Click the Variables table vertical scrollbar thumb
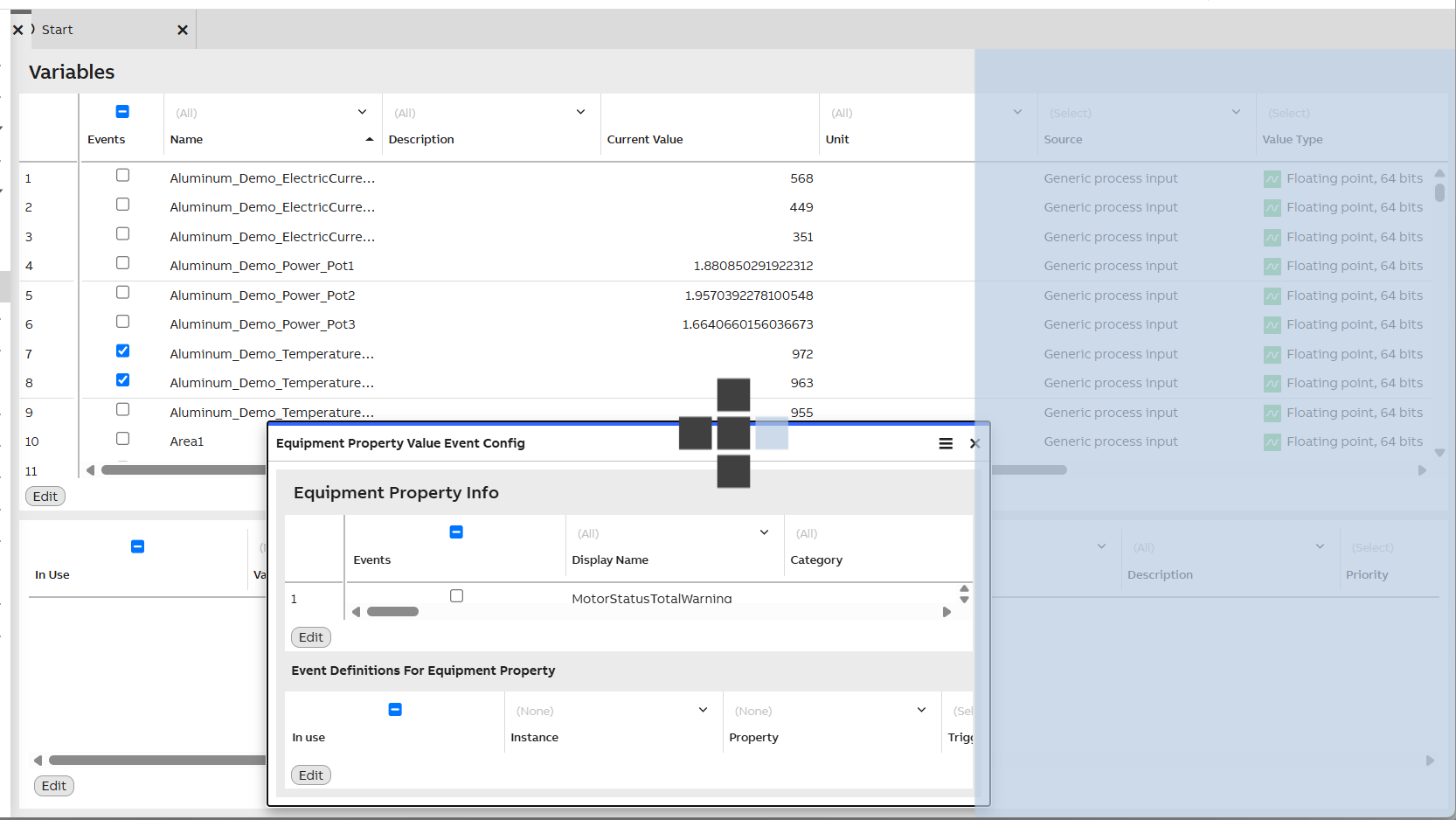 point(1439,192)
